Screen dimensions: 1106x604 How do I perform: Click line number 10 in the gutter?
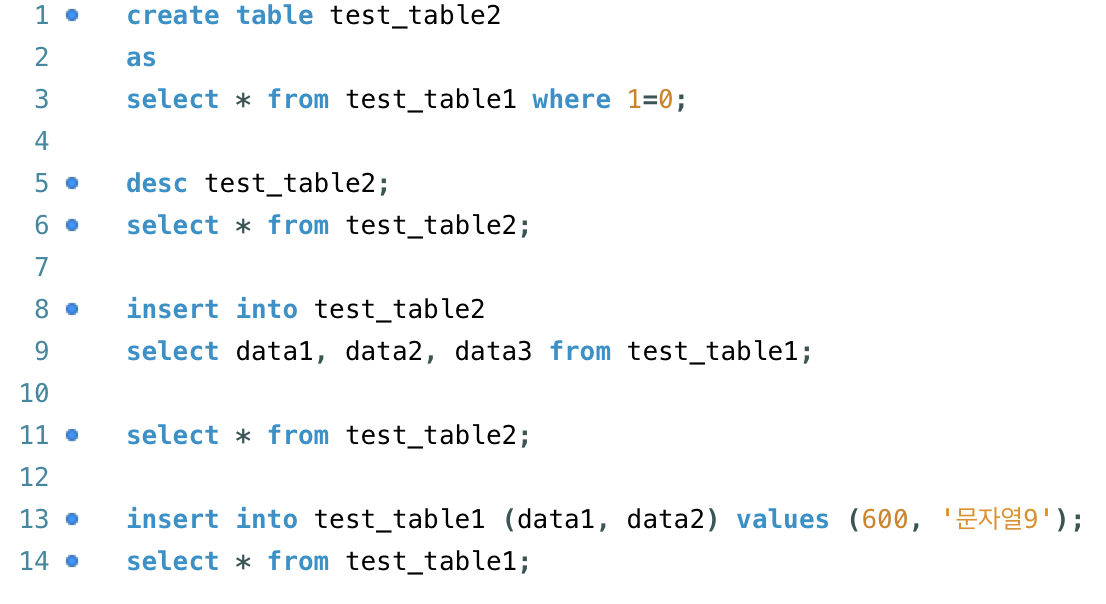[35, 393]
